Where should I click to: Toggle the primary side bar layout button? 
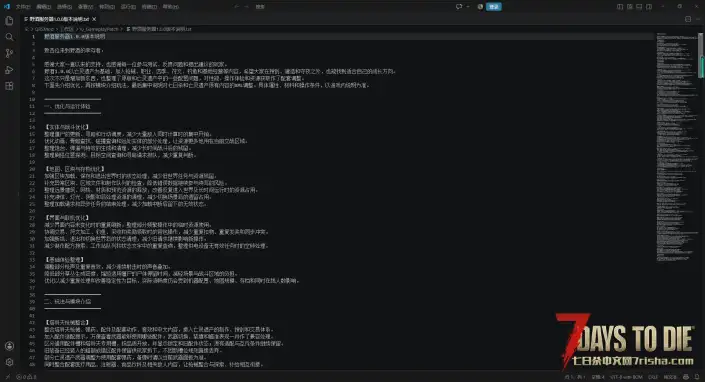click(x=620, y=7)
